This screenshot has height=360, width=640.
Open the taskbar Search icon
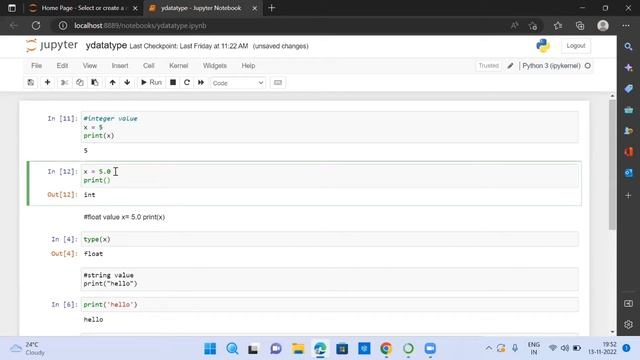[232, 349]
